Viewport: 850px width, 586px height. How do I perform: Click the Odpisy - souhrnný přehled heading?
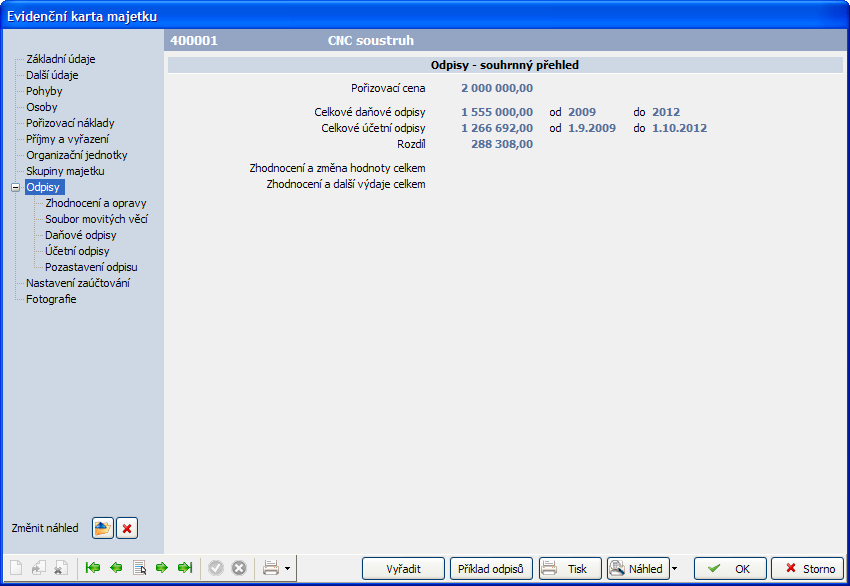pos(505,65)
